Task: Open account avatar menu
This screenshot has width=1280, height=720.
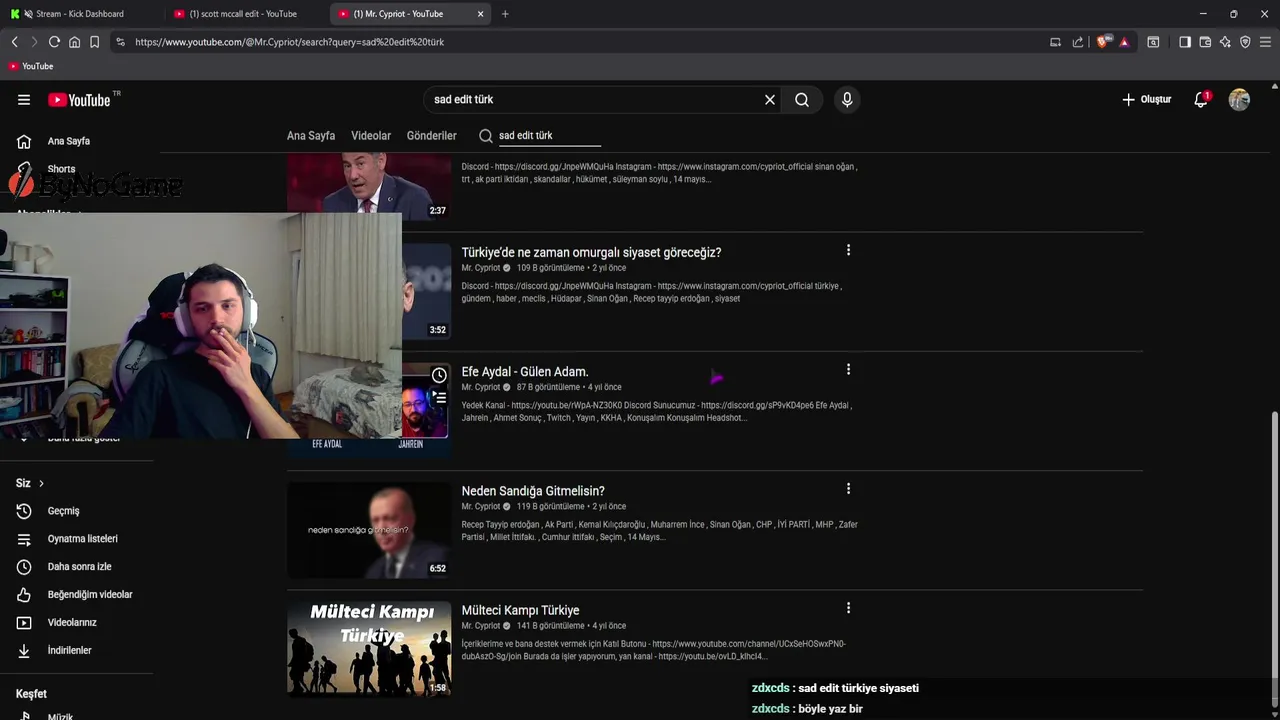Action: pyautogui.click(x=1240, y=100)
